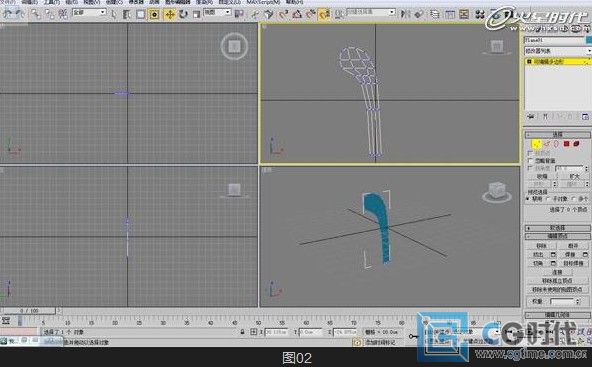Click the Align tool icon

(419, 14)
